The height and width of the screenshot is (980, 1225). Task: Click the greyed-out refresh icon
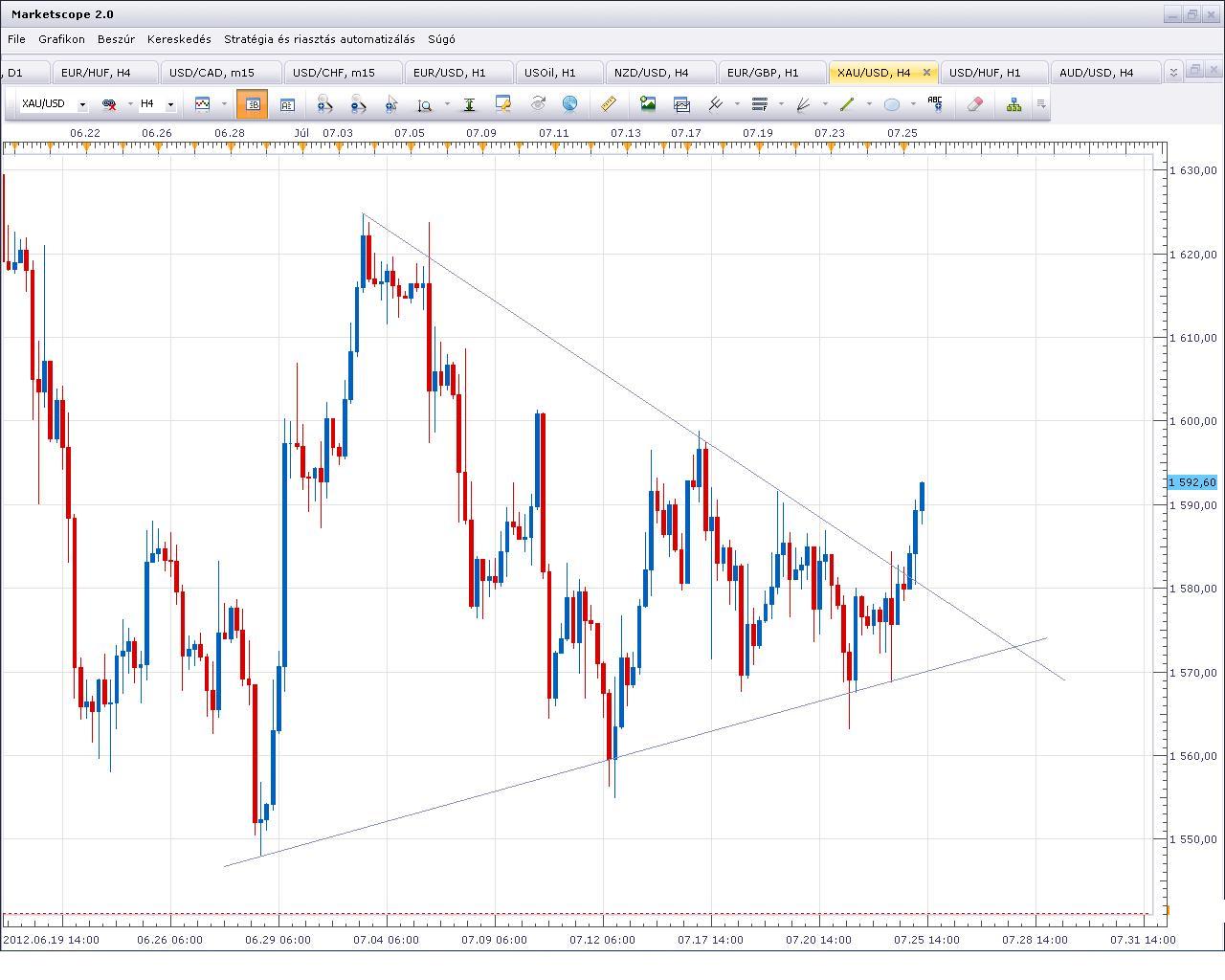(x=538, y=103)
